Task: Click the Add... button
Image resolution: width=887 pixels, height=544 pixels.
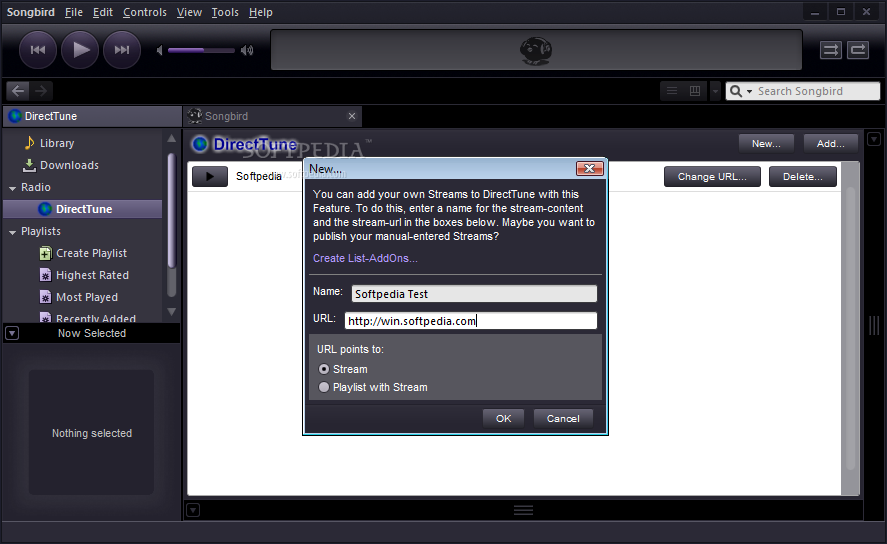Action: click(x=830, y=144)
